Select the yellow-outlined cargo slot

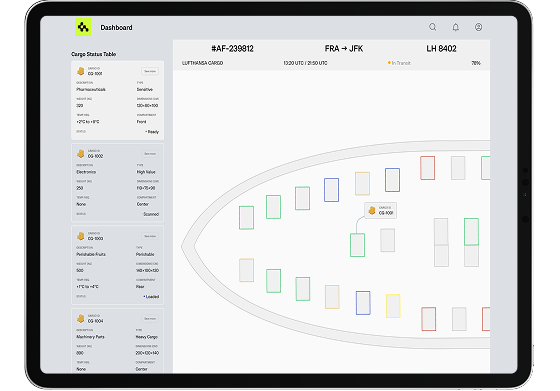tap(393, 306)
